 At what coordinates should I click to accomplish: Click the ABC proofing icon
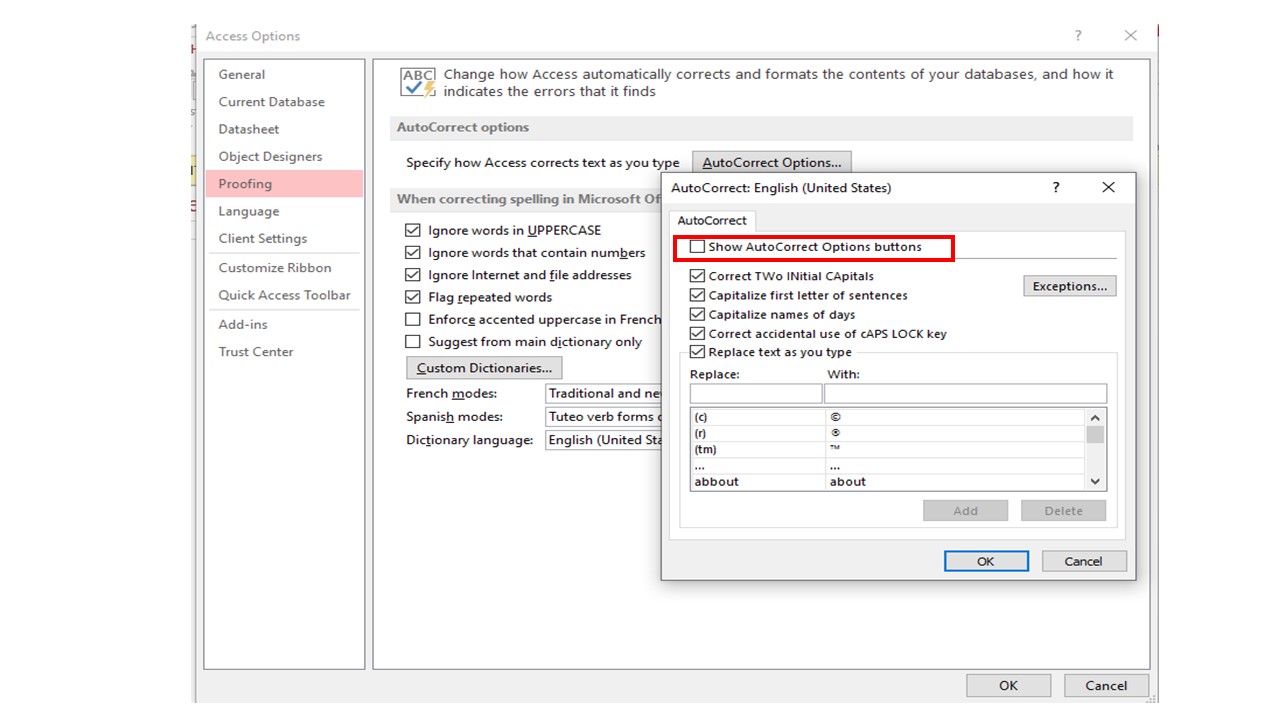click(x=417, y=81)
